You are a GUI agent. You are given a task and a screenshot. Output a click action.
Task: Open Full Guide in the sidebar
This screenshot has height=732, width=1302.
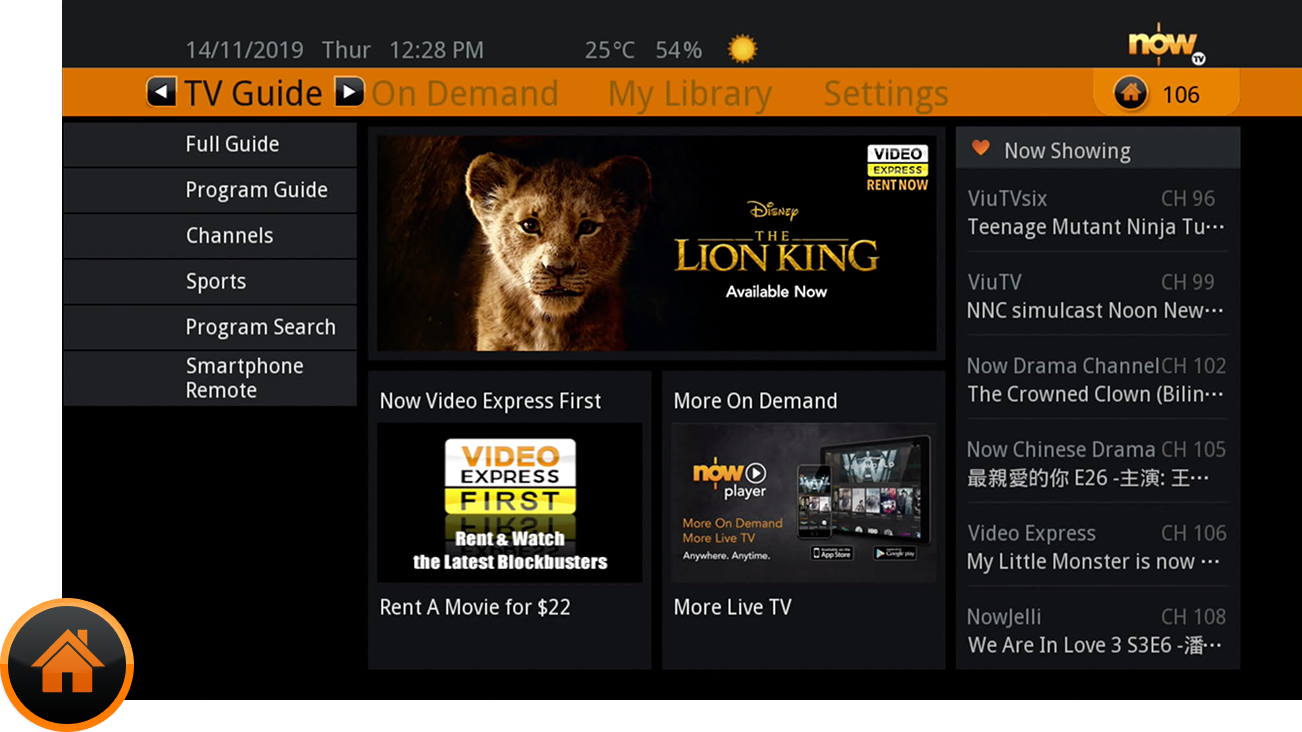click(x=210, y=144)
